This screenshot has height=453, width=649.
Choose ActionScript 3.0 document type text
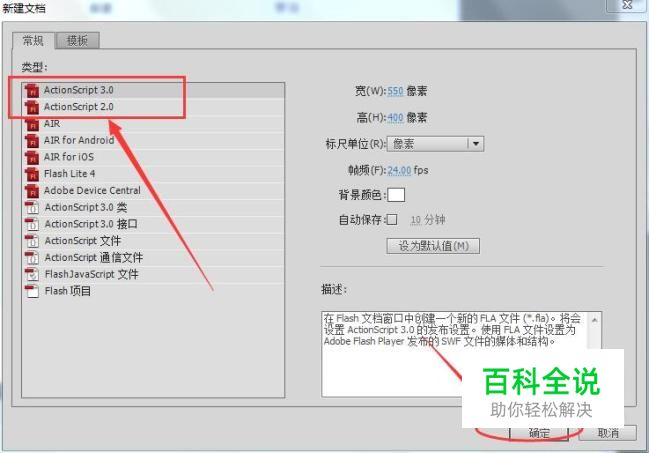[x=79, y=90]
